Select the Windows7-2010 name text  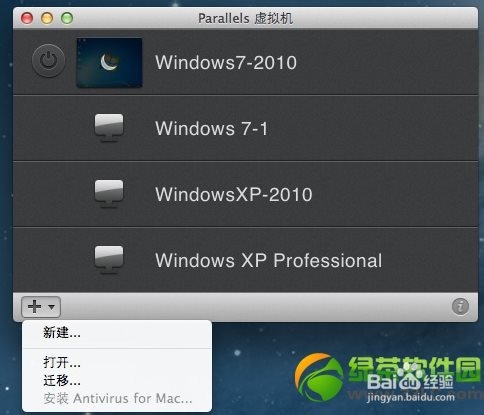tap(226, 63)
